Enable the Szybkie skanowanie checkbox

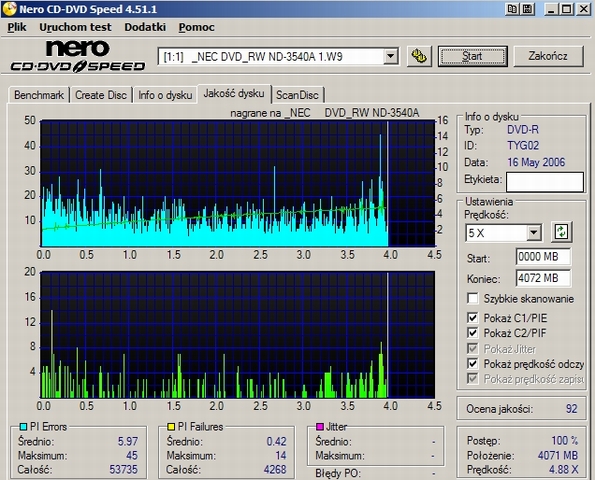(472, 298)
